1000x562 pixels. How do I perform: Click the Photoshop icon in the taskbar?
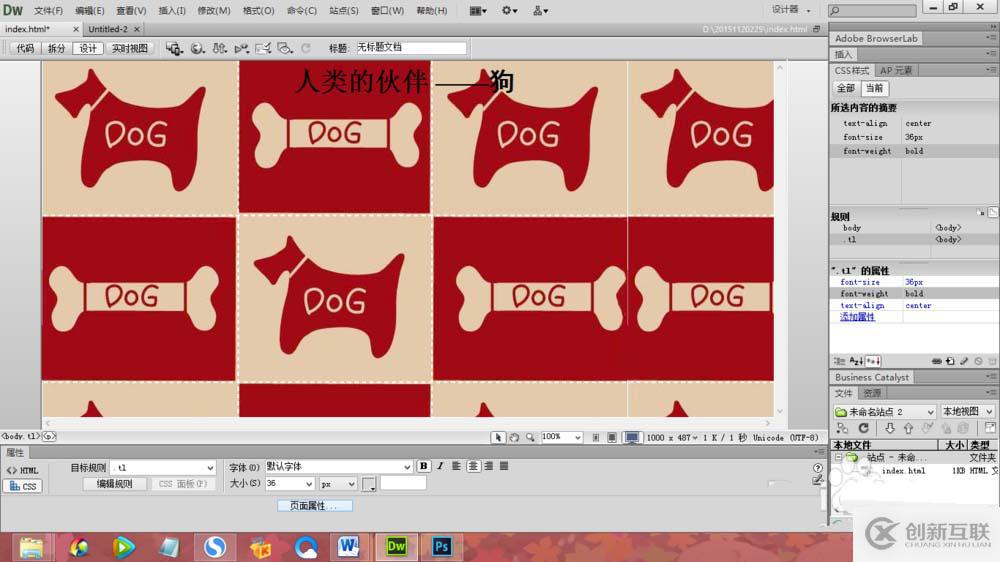[439, 546]
